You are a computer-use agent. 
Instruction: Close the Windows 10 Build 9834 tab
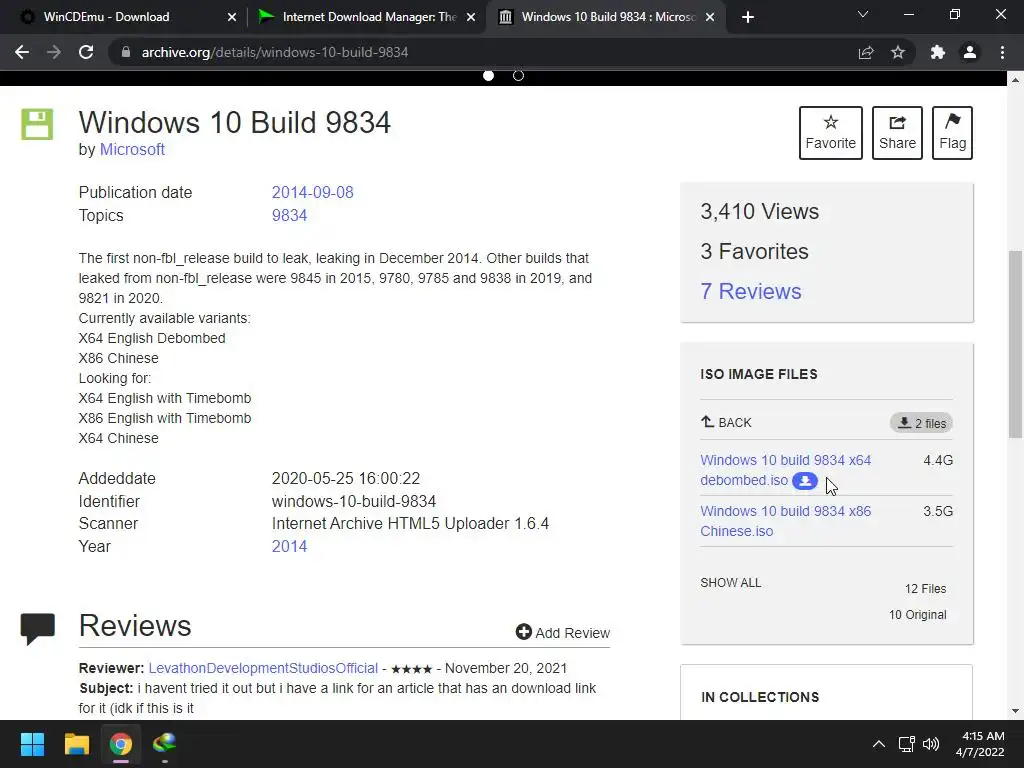pyautogui.click(x=710, y=17)
